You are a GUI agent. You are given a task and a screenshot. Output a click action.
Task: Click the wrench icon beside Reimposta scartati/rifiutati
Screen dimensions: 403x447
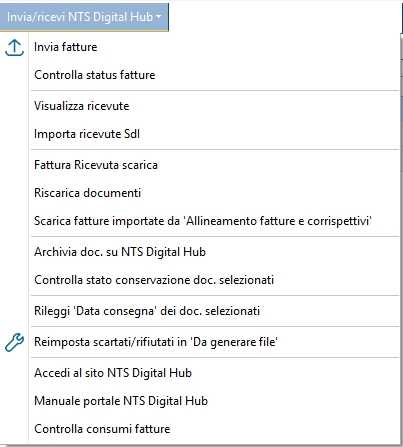[x=14, y=342]
